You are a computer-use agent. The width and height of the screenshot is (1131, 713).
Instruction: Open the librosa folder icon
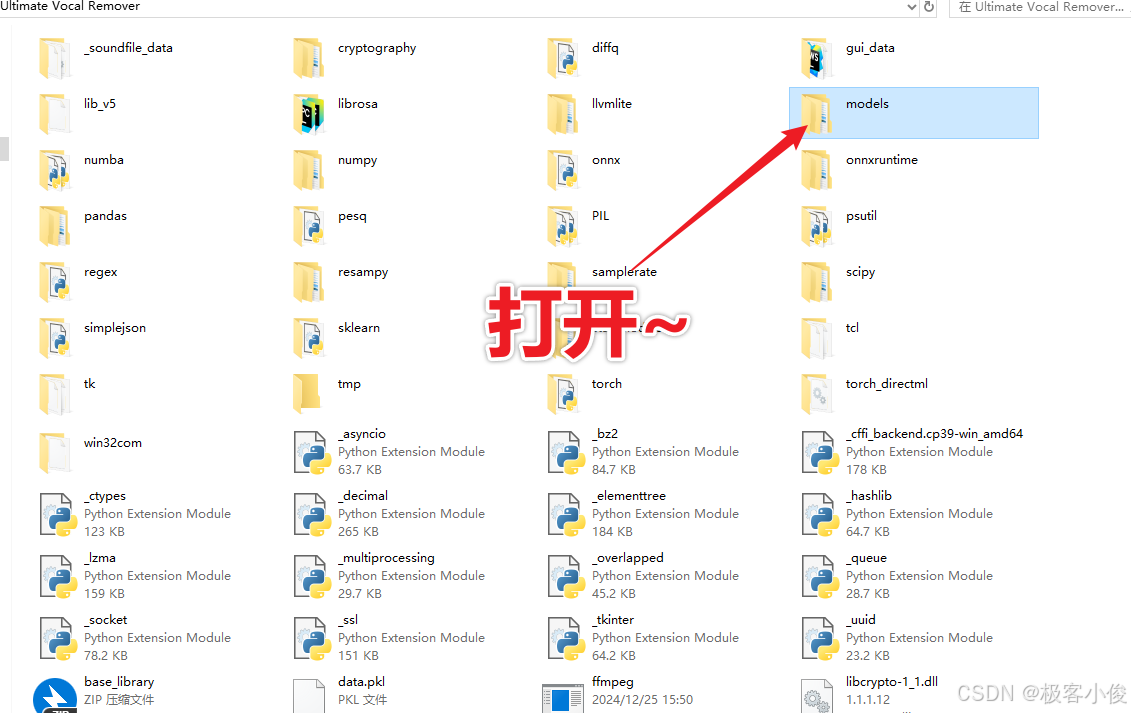309,113
